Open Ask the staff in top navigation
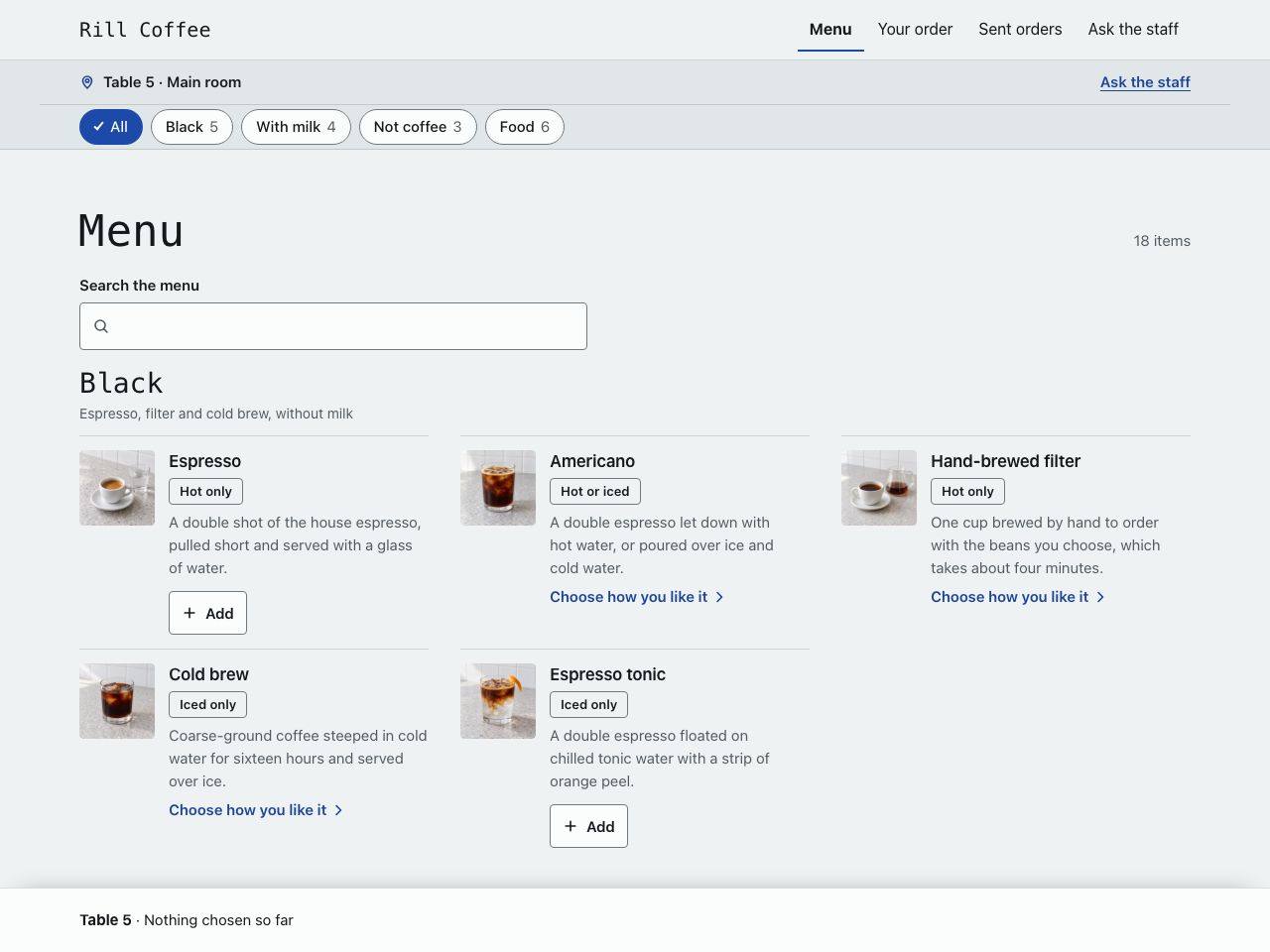Viewport: 1270px width, 952px height. tap(1133, 30)
